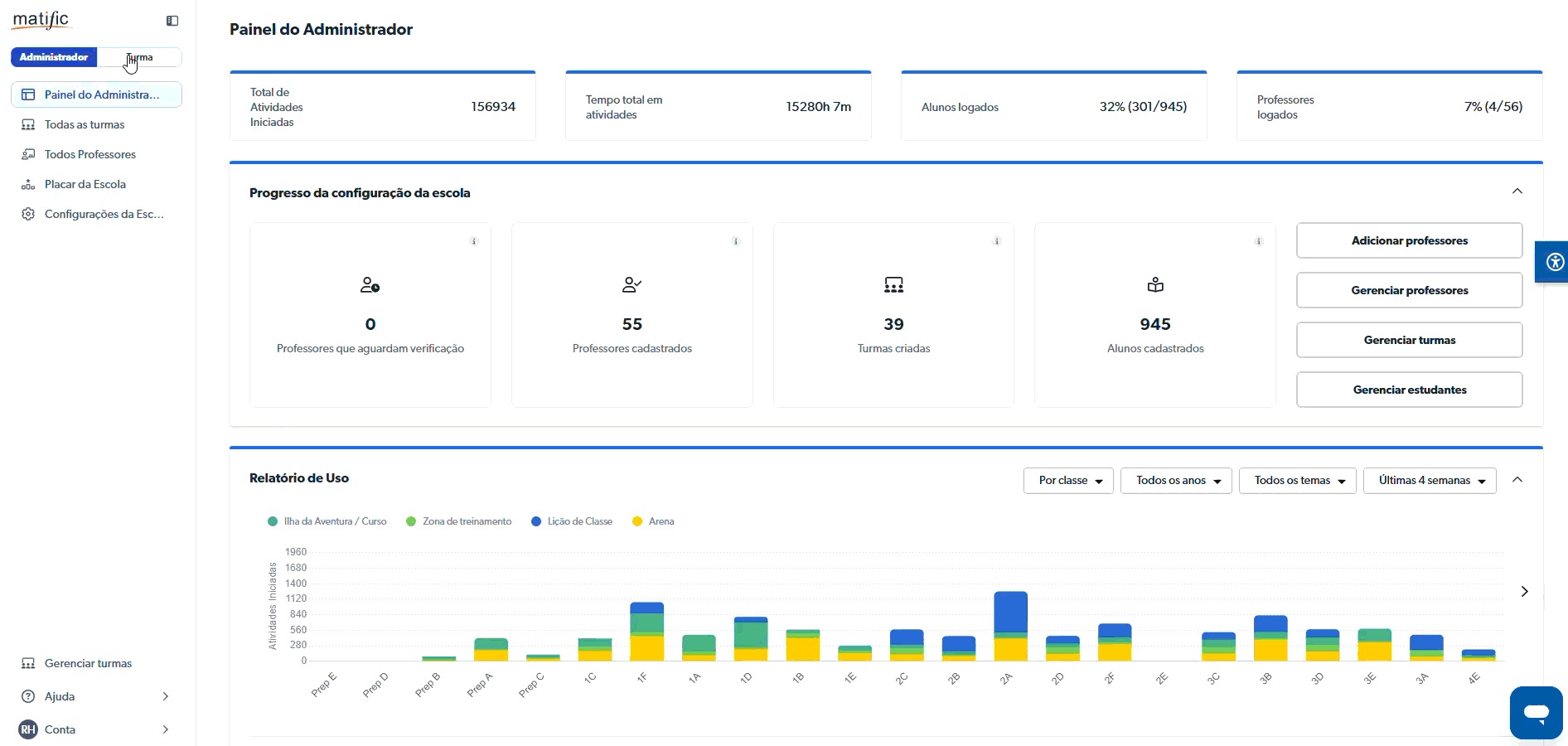Click the yellow Arena legend swatch

point(637,521)
